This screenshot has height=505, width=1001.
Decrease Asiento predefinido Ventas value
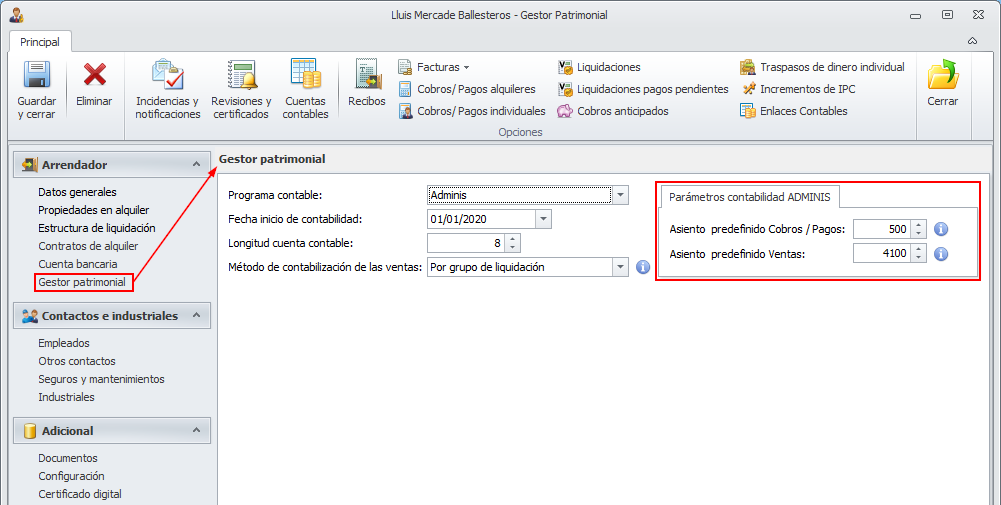click(918, 258)
